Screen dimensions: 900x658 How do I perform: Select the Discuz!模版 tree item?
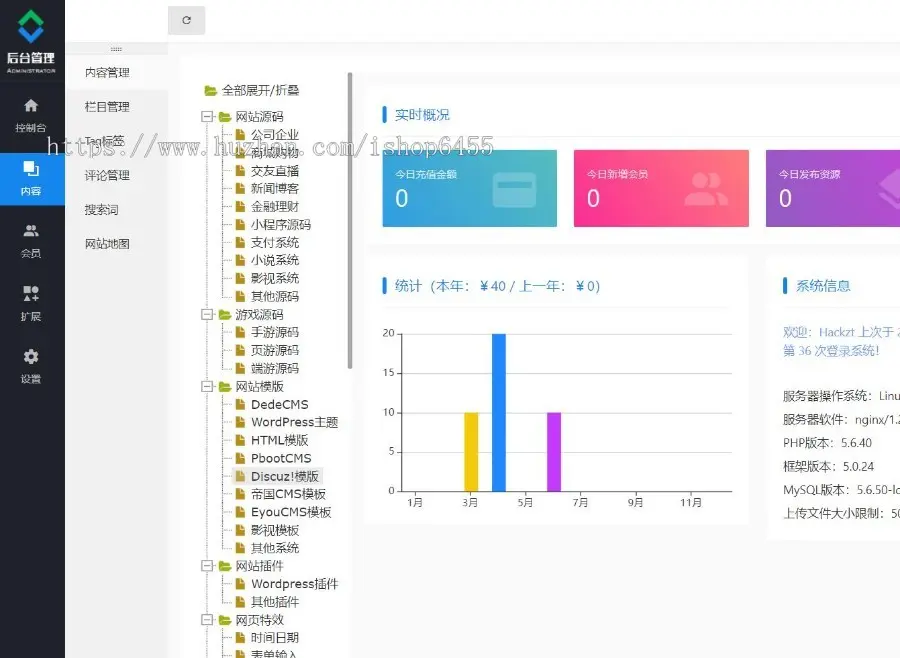285,476
